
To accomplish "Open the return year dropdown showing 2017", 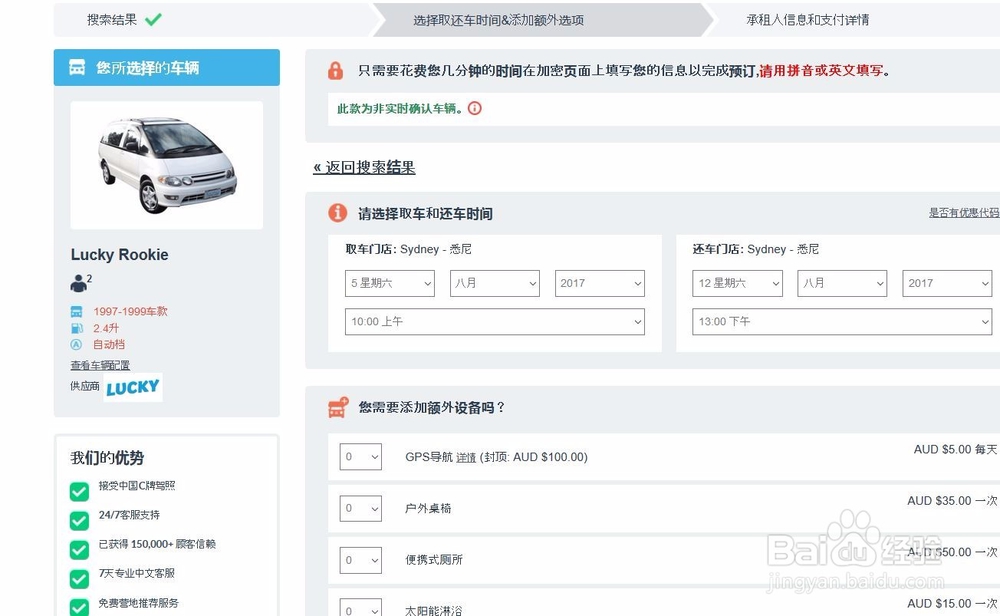I will (947, 283).
